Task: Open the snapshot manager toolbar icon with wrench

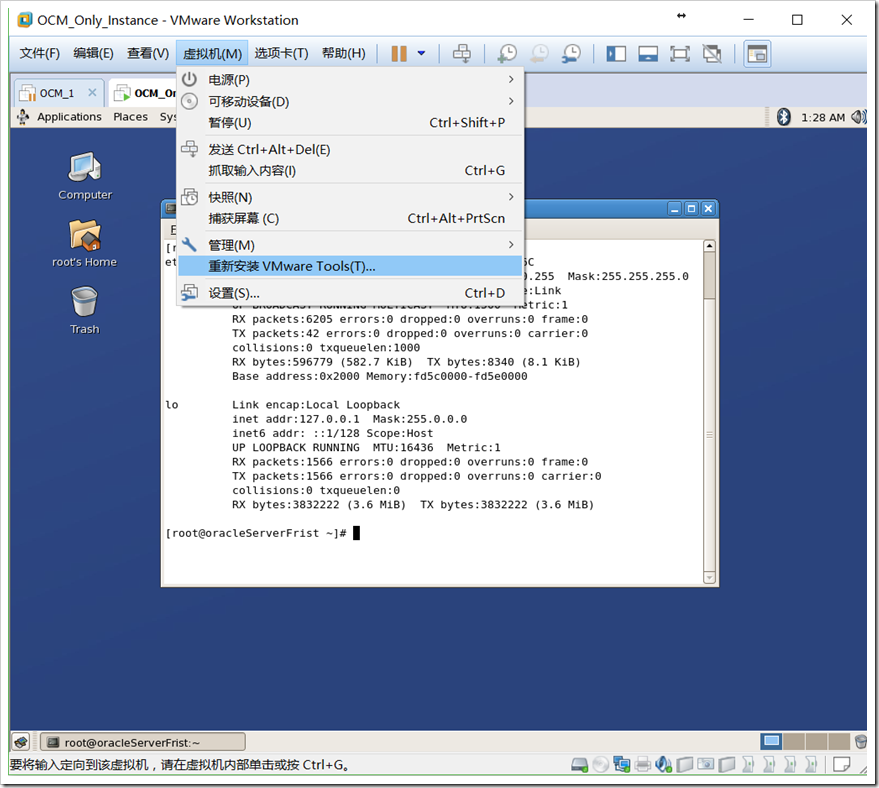Action: [571, 54]
